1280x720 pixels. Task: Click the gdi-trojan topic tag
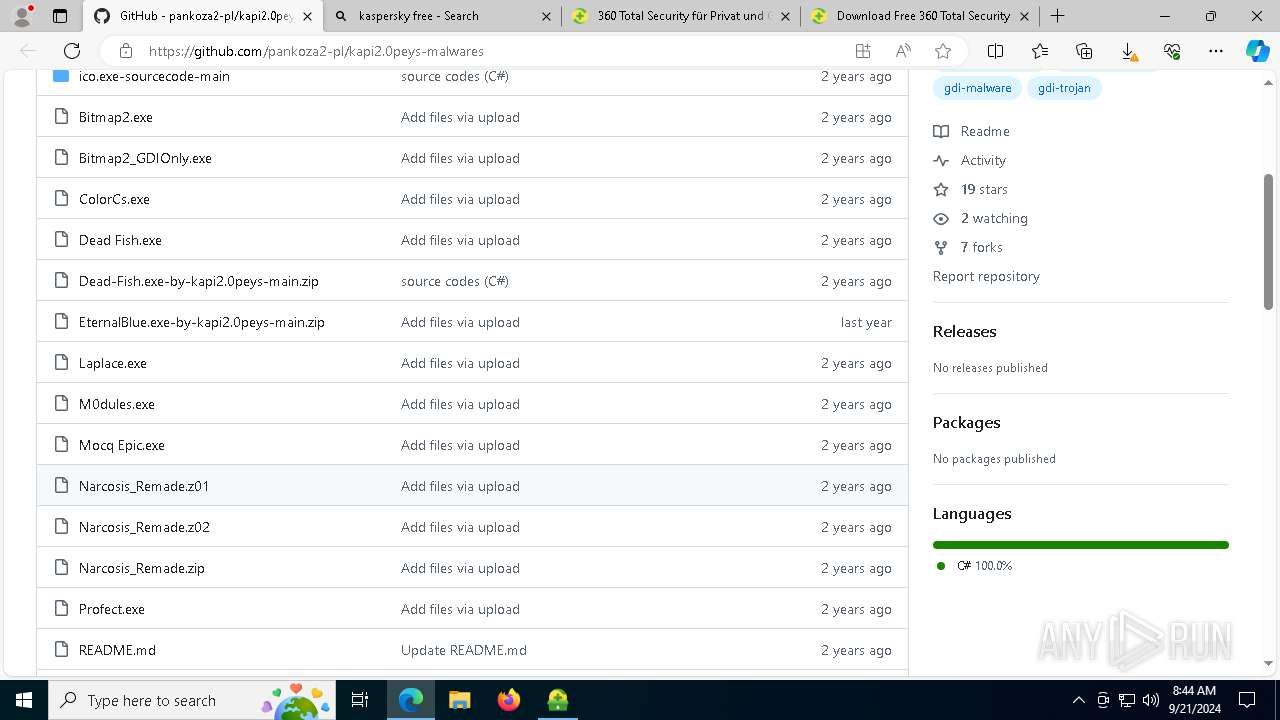point(1064,88)
